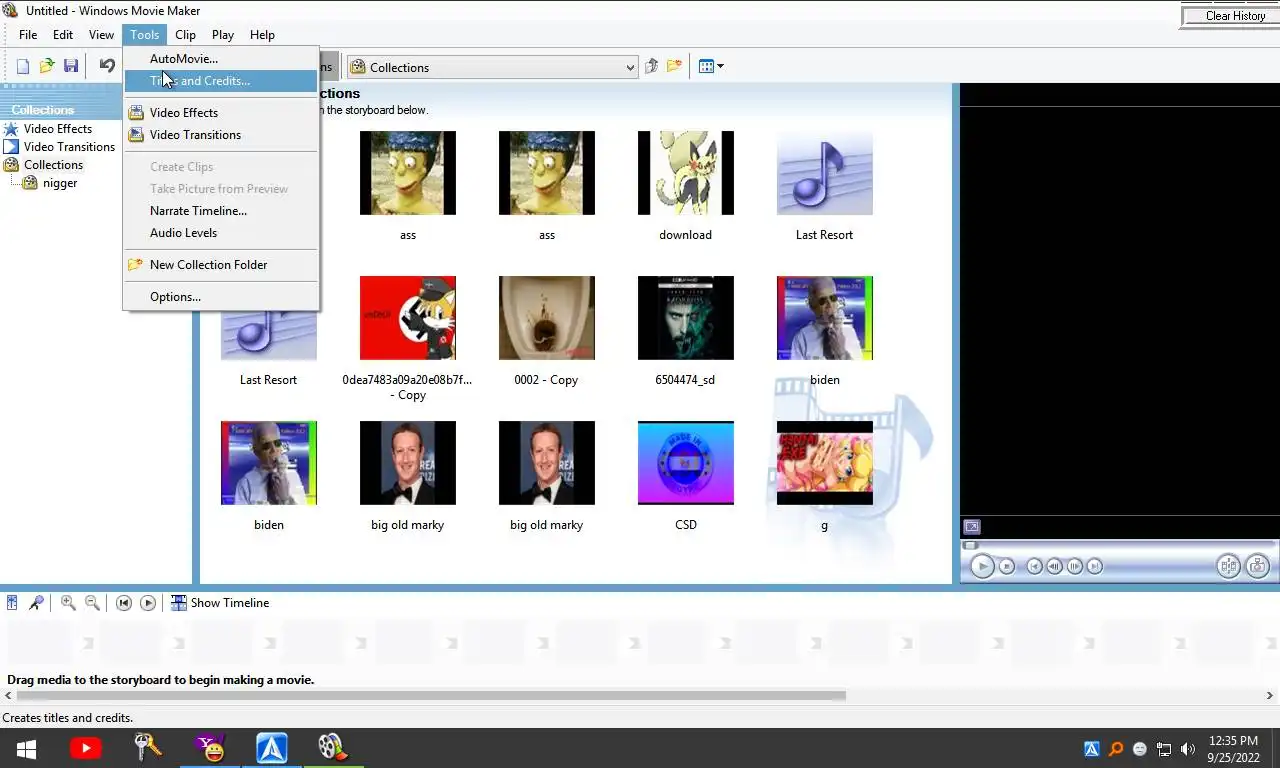Click the volume icon in the system tray
Image resolution: width=1280 pixels, height=768 pixels.
click(x=1188, y=749)
